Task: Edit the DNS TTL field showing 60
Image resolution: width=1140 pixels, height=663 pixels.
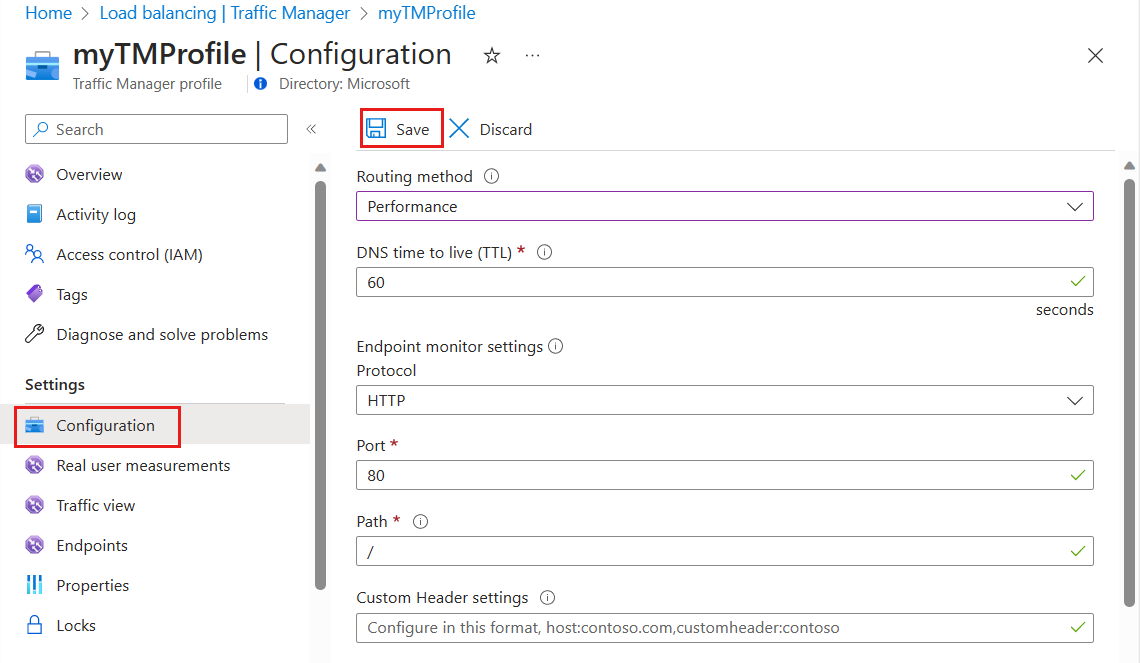Action: 725,282
